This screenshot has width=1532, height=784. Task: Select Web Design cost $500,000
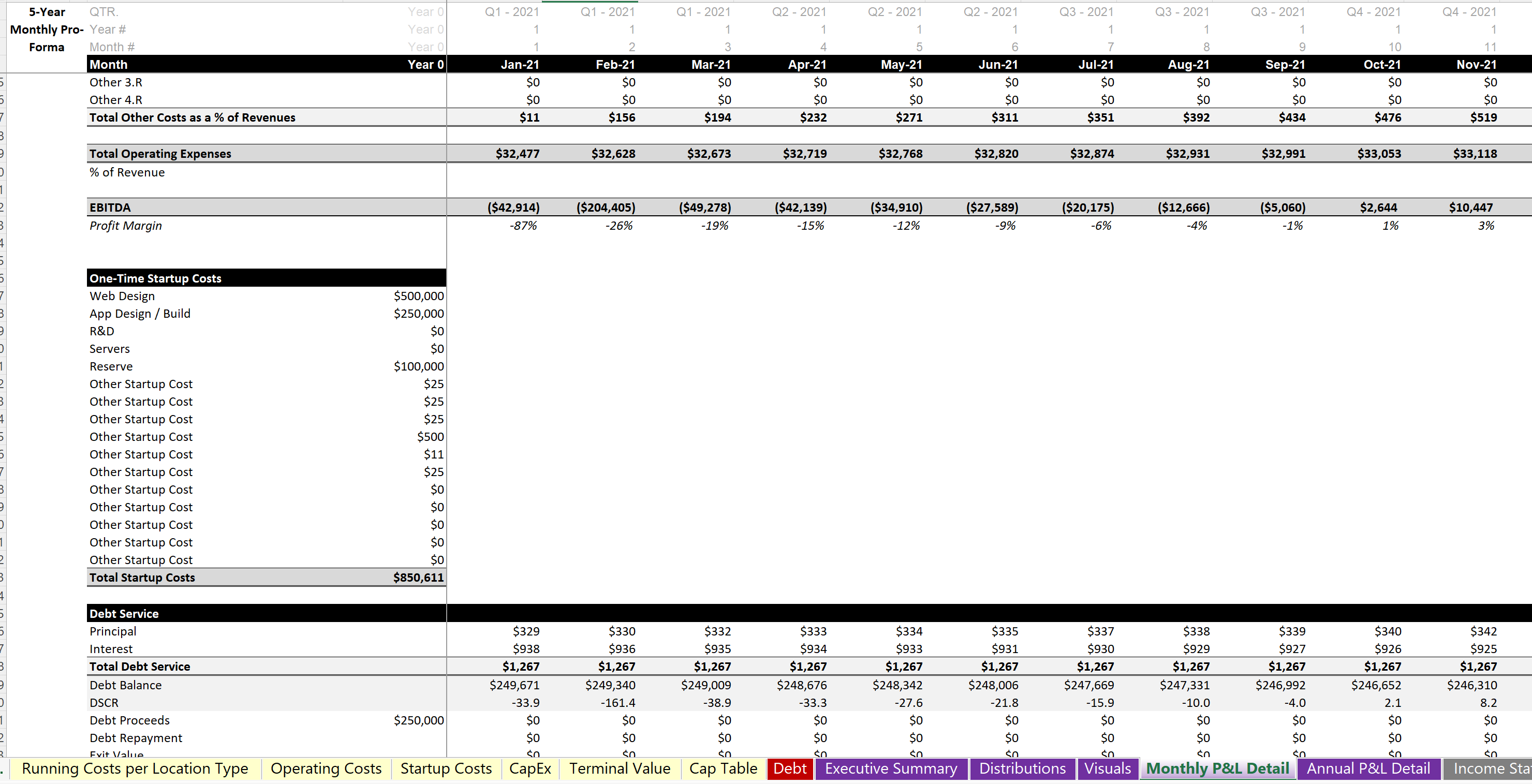tap(418, 296)
